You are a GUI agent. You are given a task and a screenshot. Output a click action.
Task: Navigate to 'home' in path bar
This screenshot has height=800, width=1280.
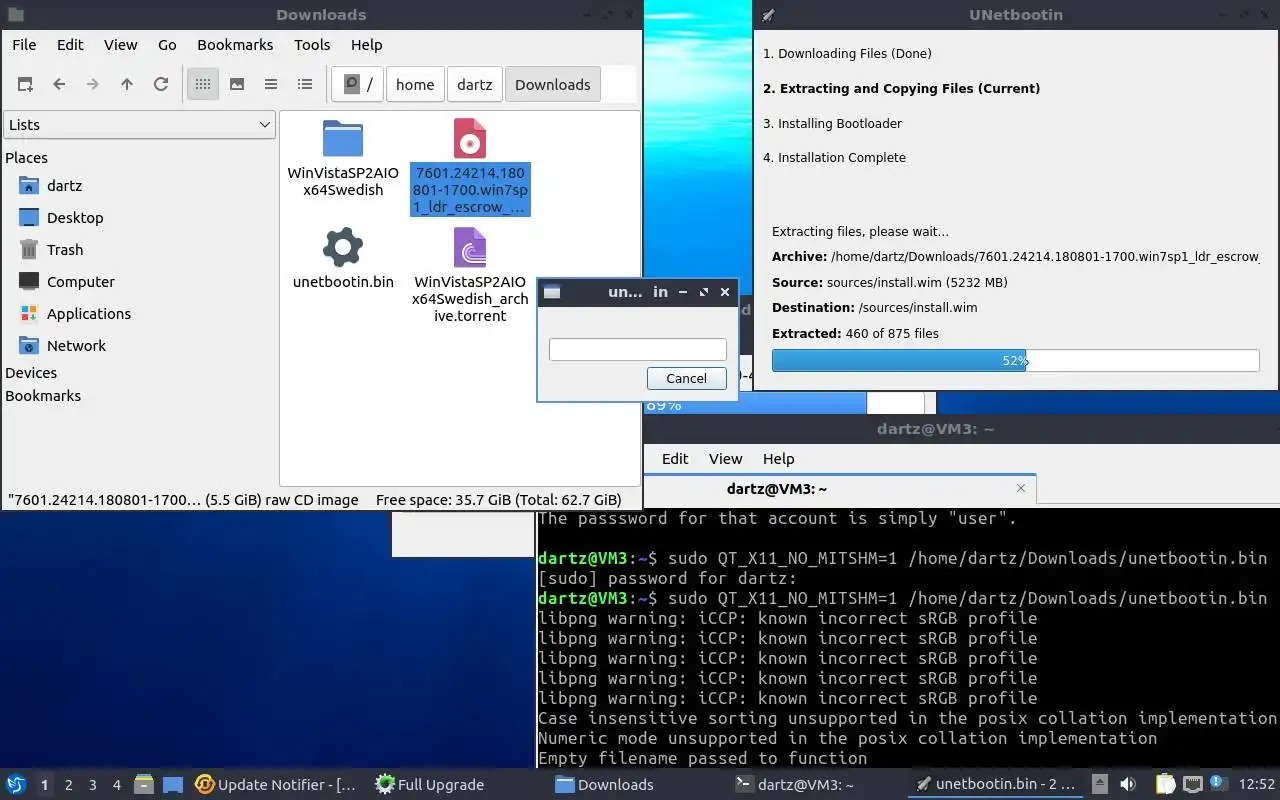pos(415,85)
